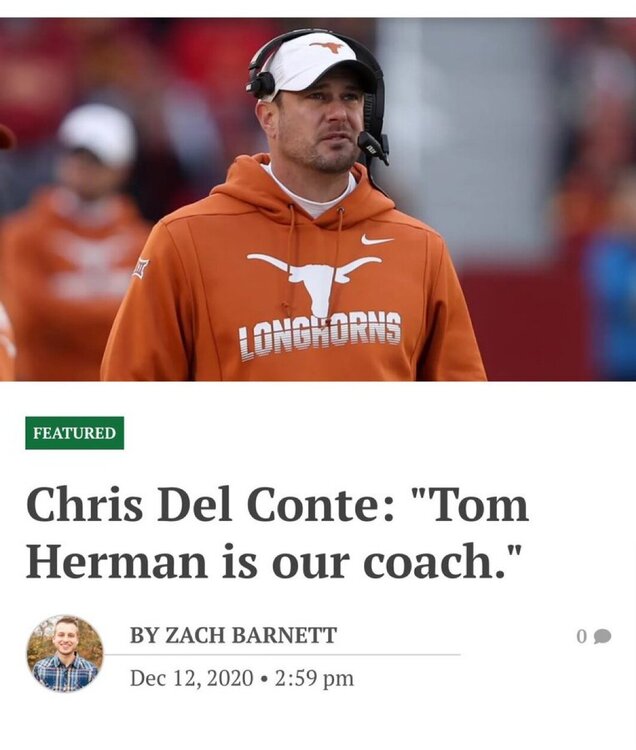Click the LONGHORNS text on the hoodie
636x750 pixels.
point(320,336)
